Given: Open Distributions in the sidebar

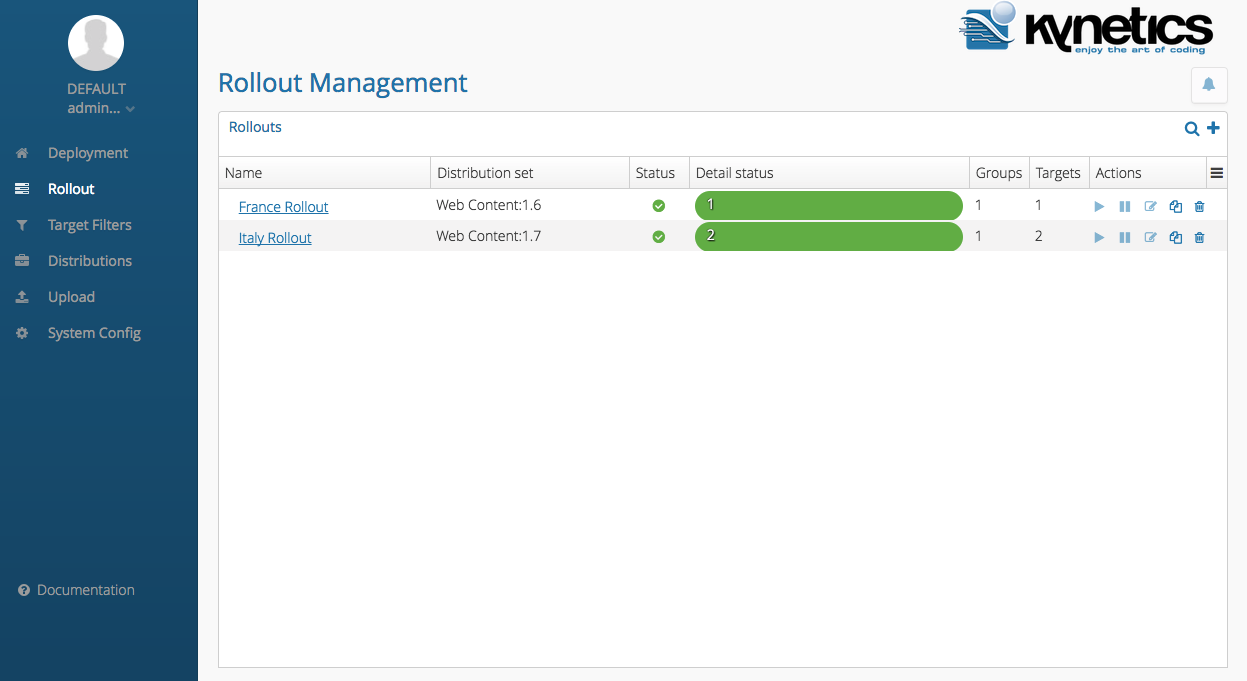Looking at the screenshot, I should pos(90,261).
